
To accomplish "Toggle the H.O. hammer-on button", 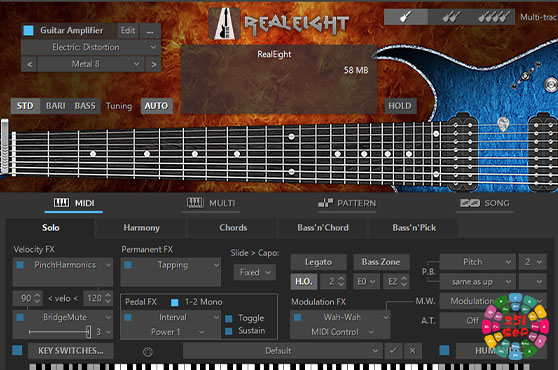I will [x=304, y=282].
